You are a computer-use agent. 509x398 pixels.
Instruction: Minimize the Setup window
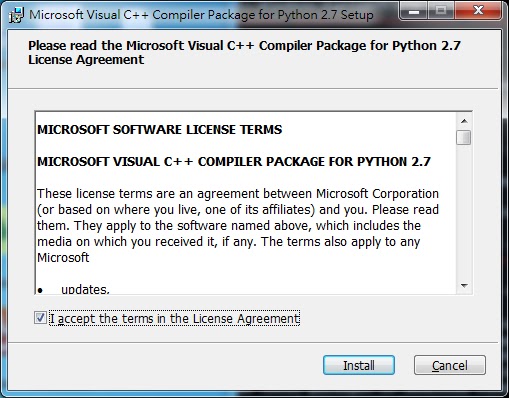[x=414, y=11]
